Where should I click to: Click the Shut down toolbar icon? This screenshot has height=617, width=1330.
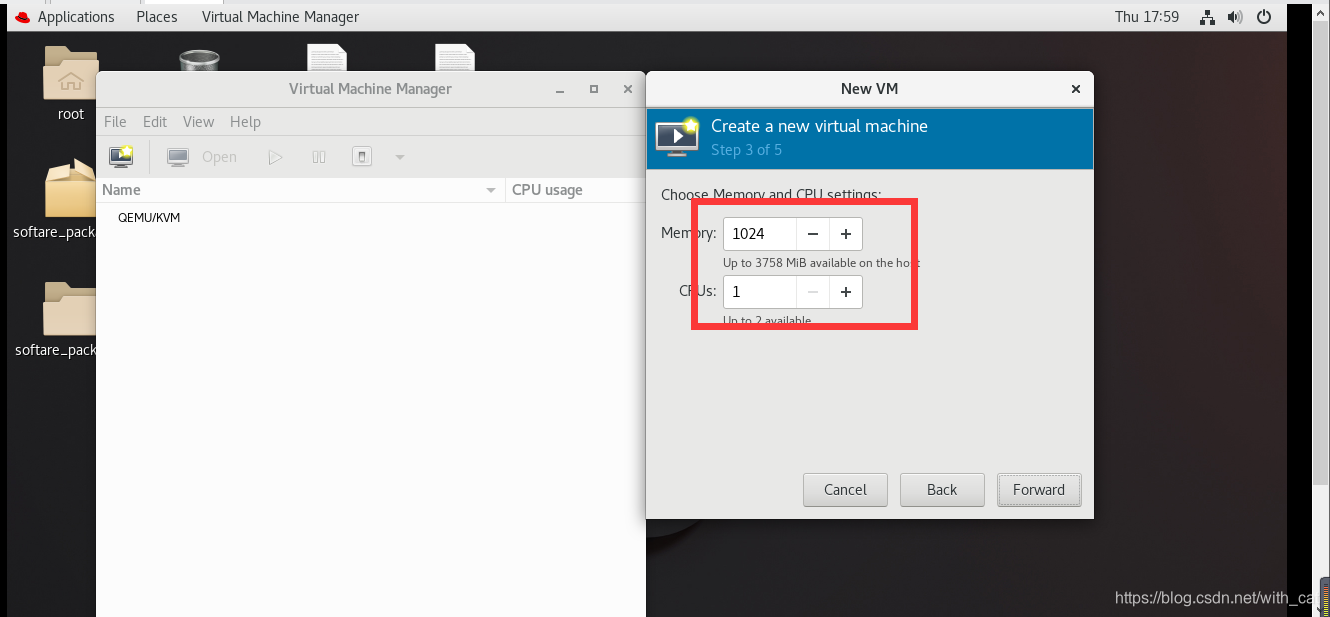[x=362, y=157]
